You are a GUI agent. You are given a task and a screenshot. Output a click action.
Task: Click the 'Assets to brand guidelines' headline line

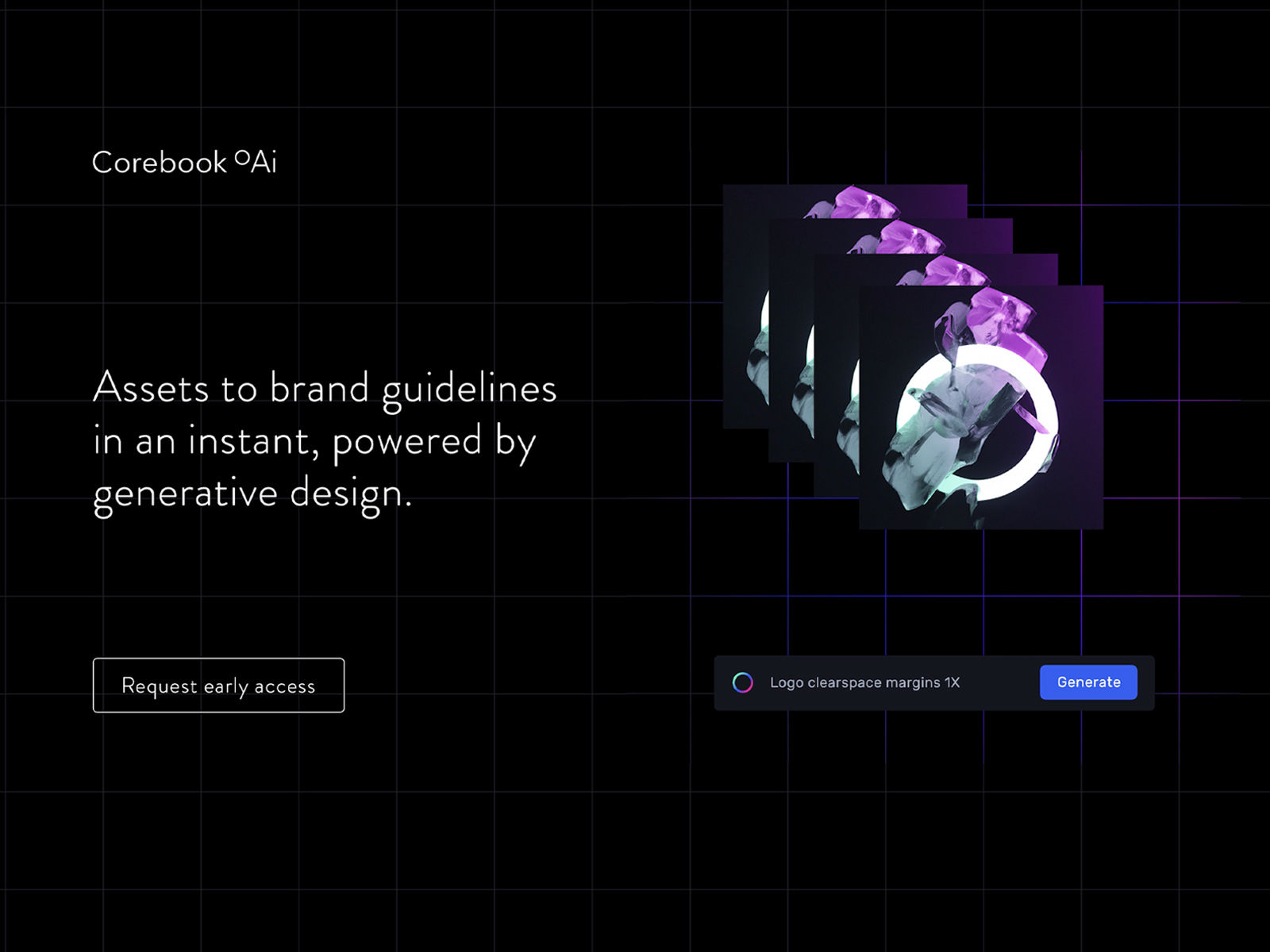tap(325, 388)
